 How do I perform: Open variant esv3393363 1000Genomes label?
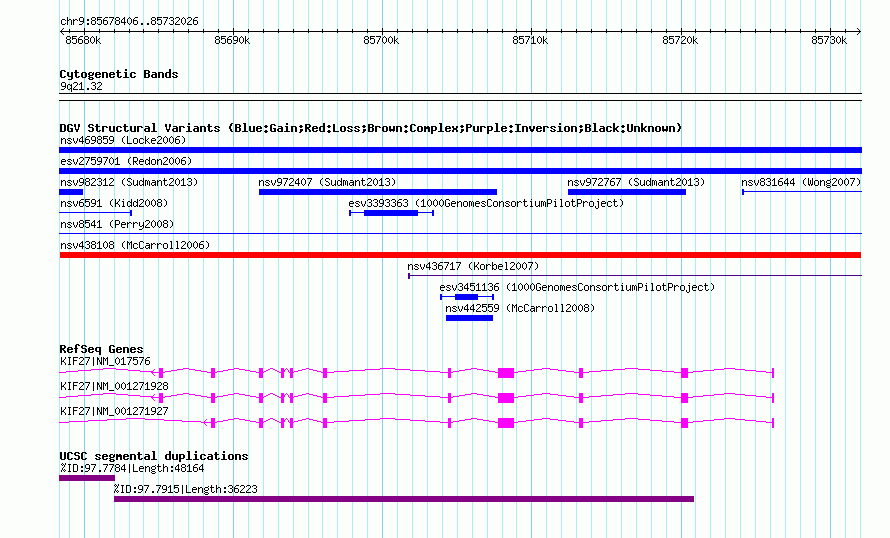click(x=486, y=203)
